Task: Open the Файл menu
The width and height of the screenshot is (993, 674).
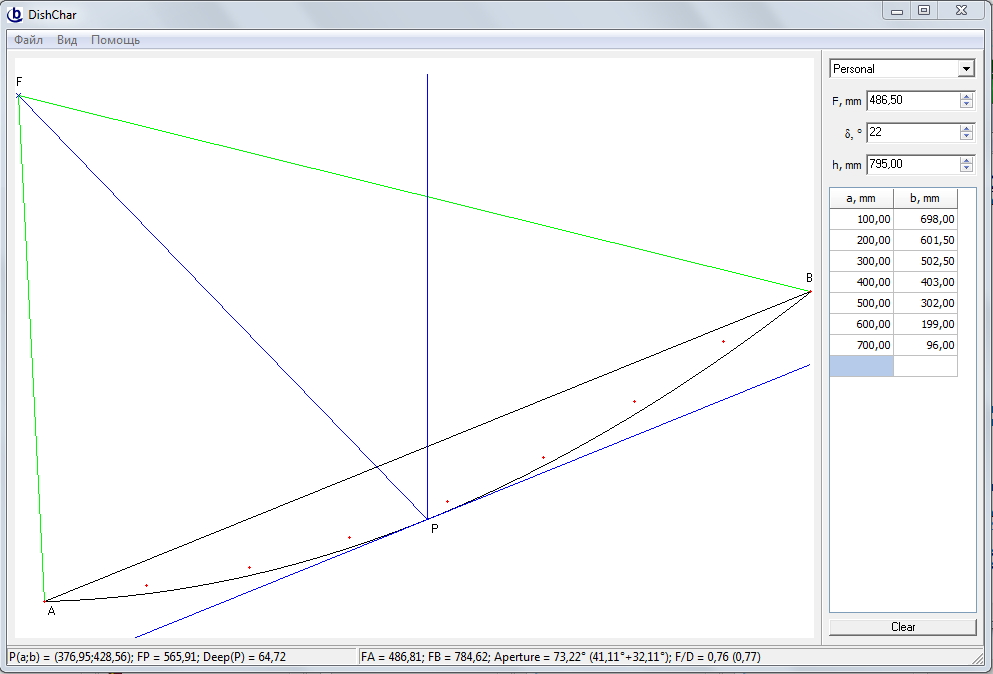Action: coord(28,40)
